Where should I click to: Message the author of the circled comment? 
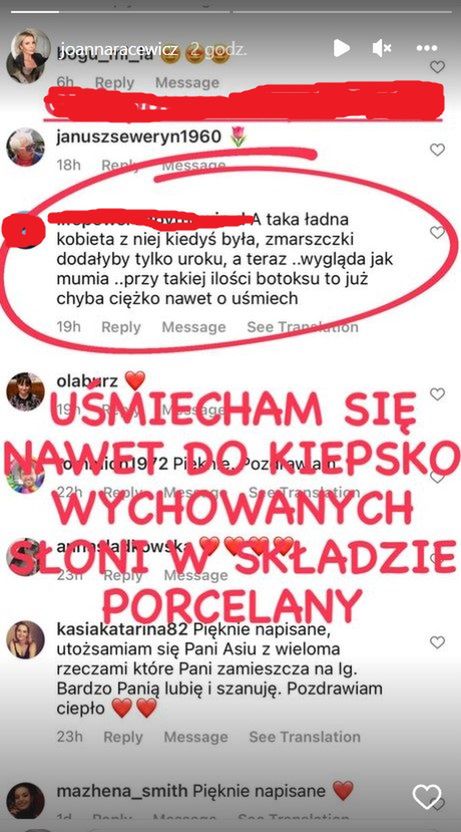(194, 327)
